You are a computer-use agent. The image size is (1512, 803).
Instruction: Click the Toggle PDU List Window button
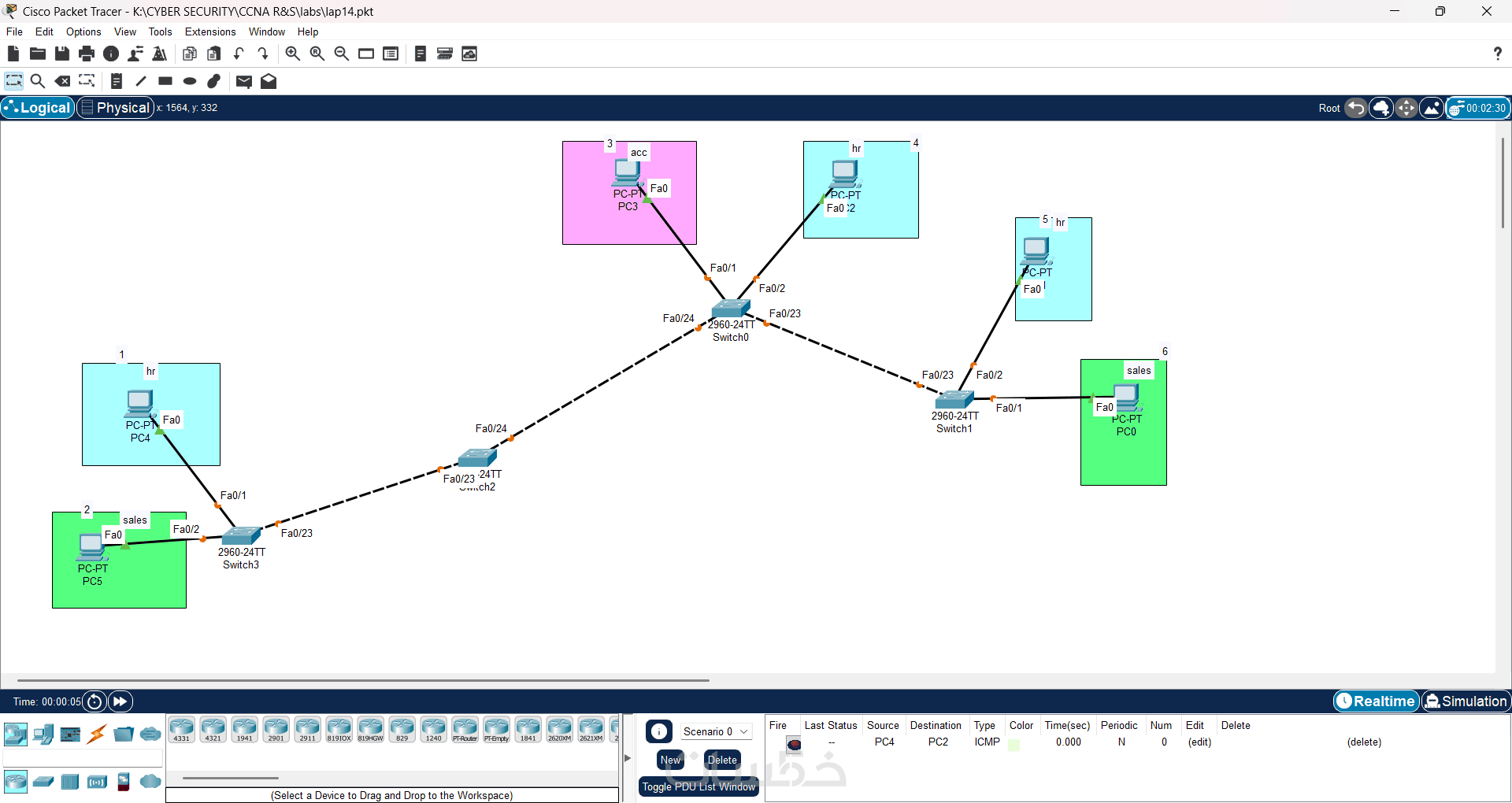coord(699,786)
